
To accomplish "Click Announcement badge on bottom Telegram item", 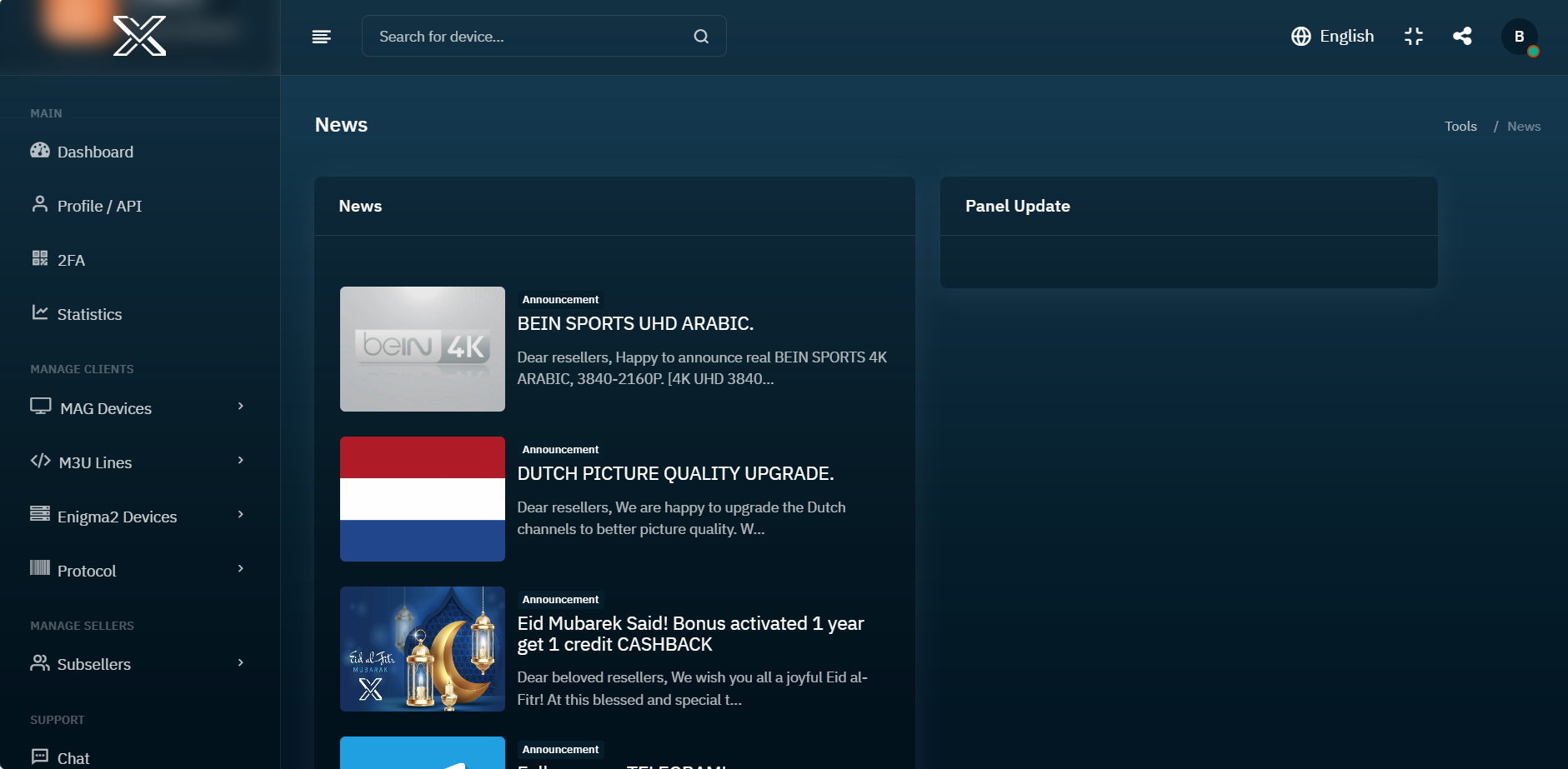I will click(560, 750).
